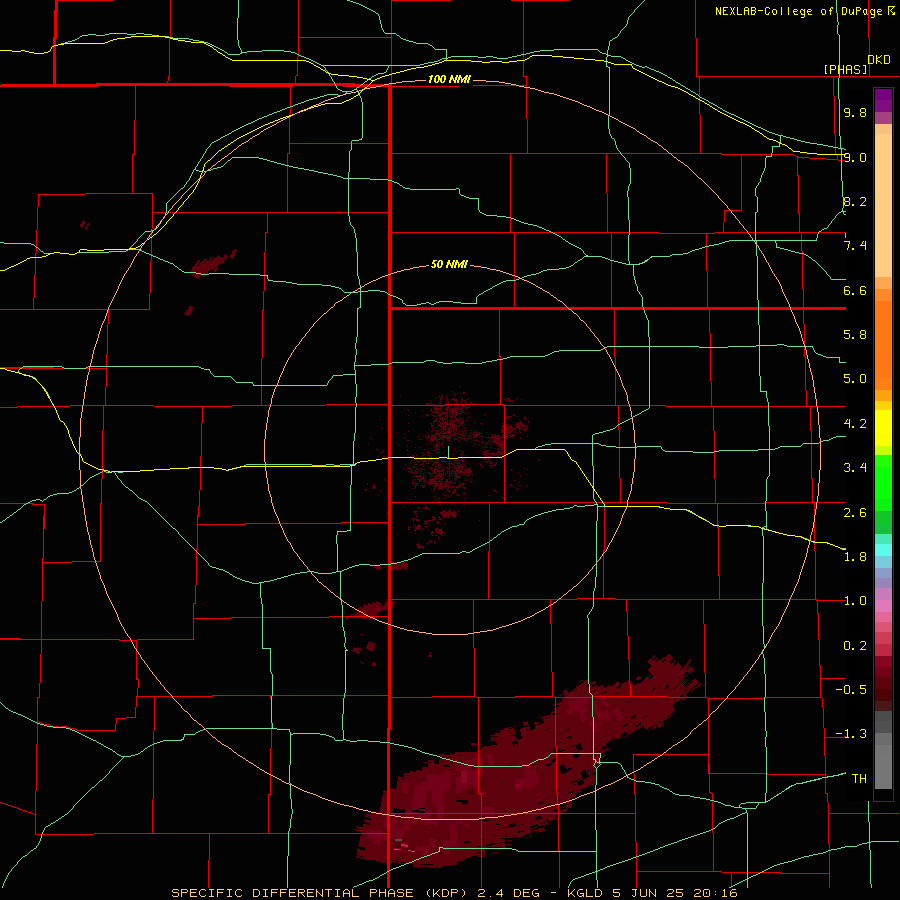Click the 1.8 scale value
The image size is (900, 900).
[855, 557]
